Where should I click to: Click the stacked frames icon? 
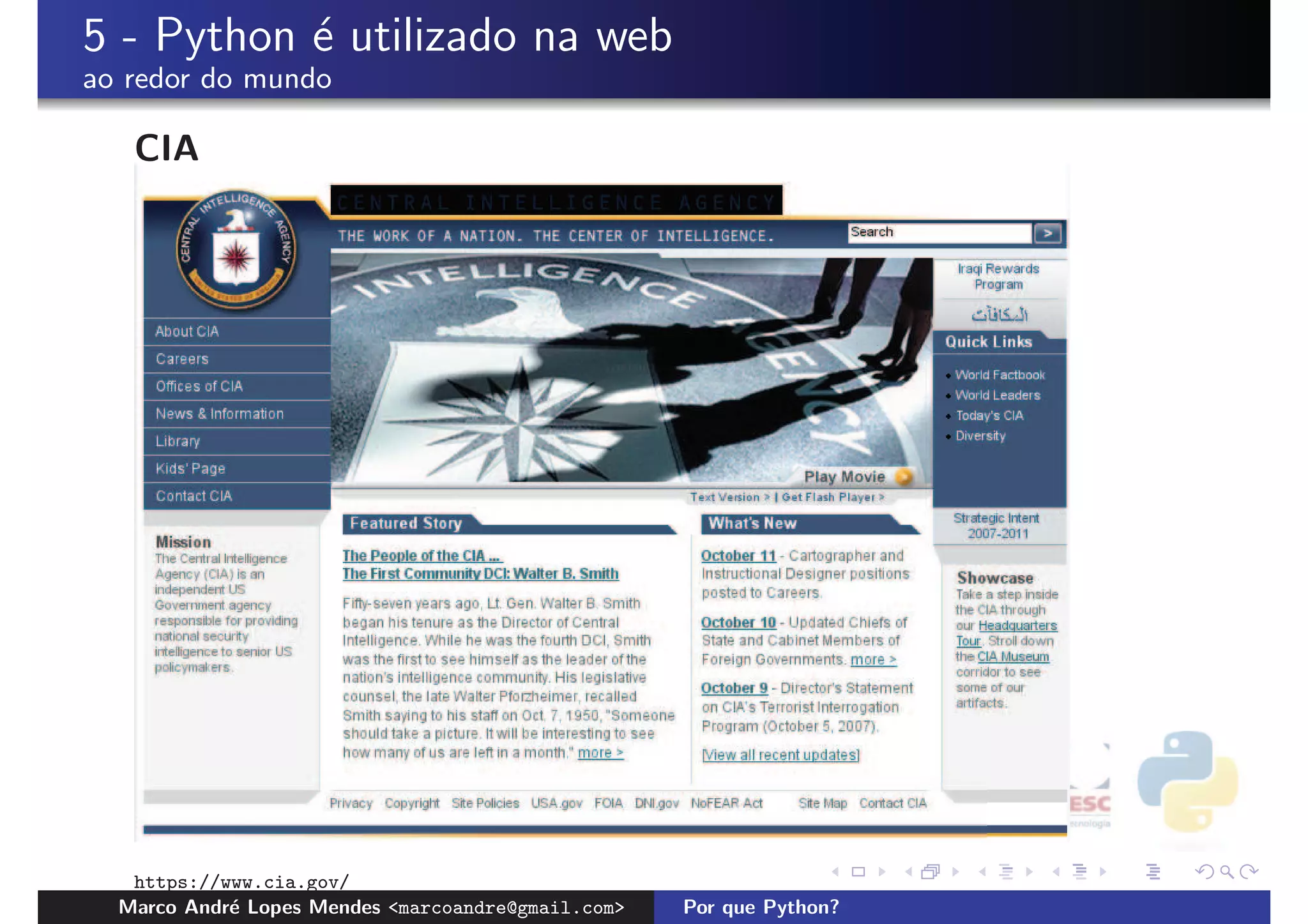point(931,872)
